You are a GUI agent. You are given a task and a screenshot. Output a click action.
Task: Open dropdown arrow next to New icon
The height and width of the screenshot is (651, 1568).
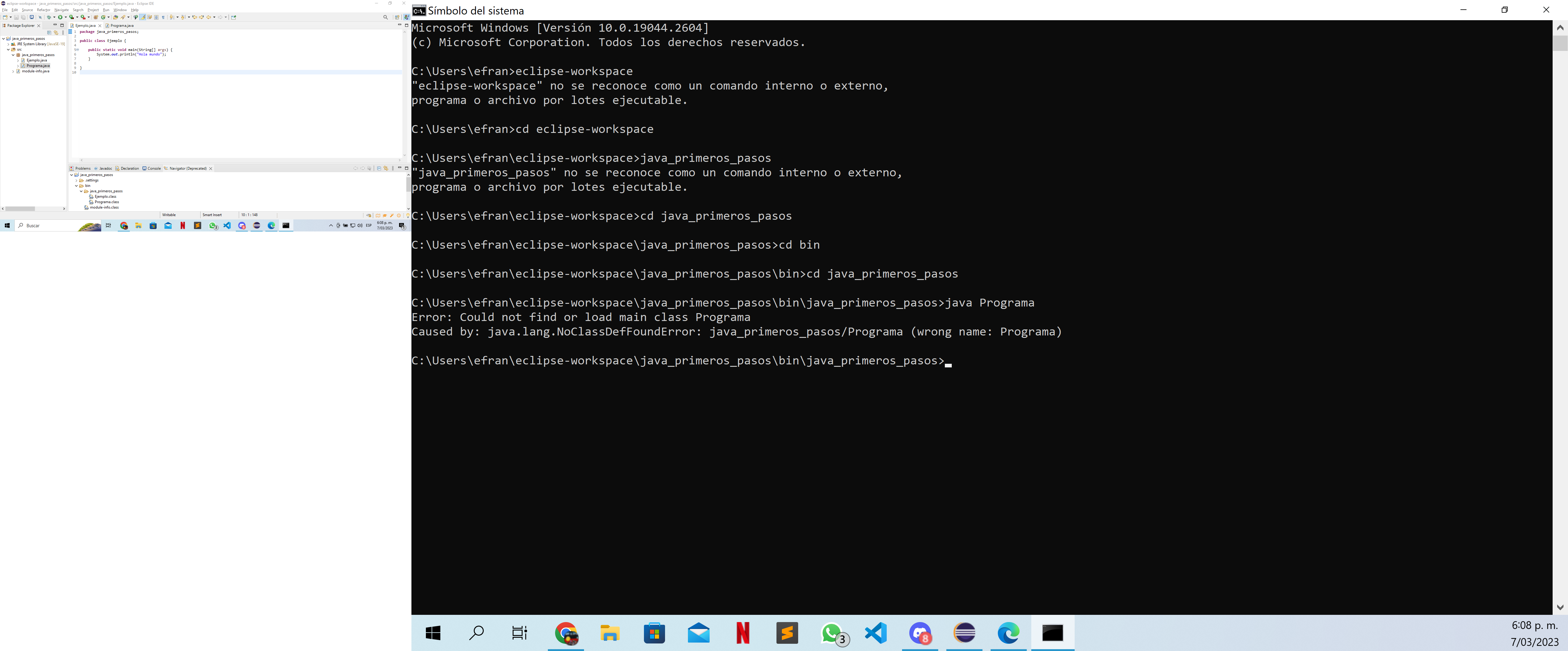10,17
